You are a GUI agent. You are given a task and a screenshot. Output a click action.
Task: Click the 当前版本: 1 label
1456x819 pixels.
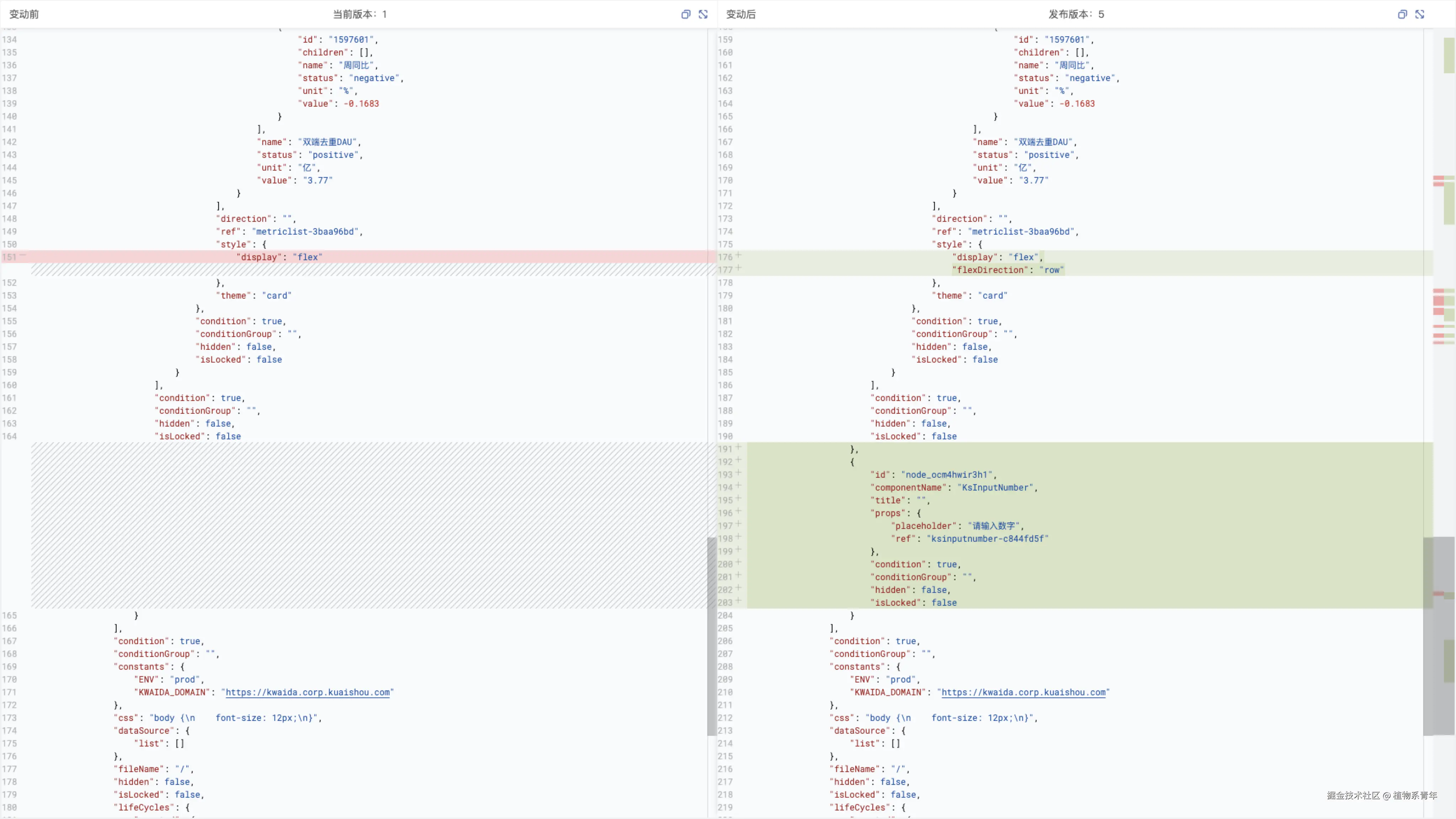pos(359,14)
